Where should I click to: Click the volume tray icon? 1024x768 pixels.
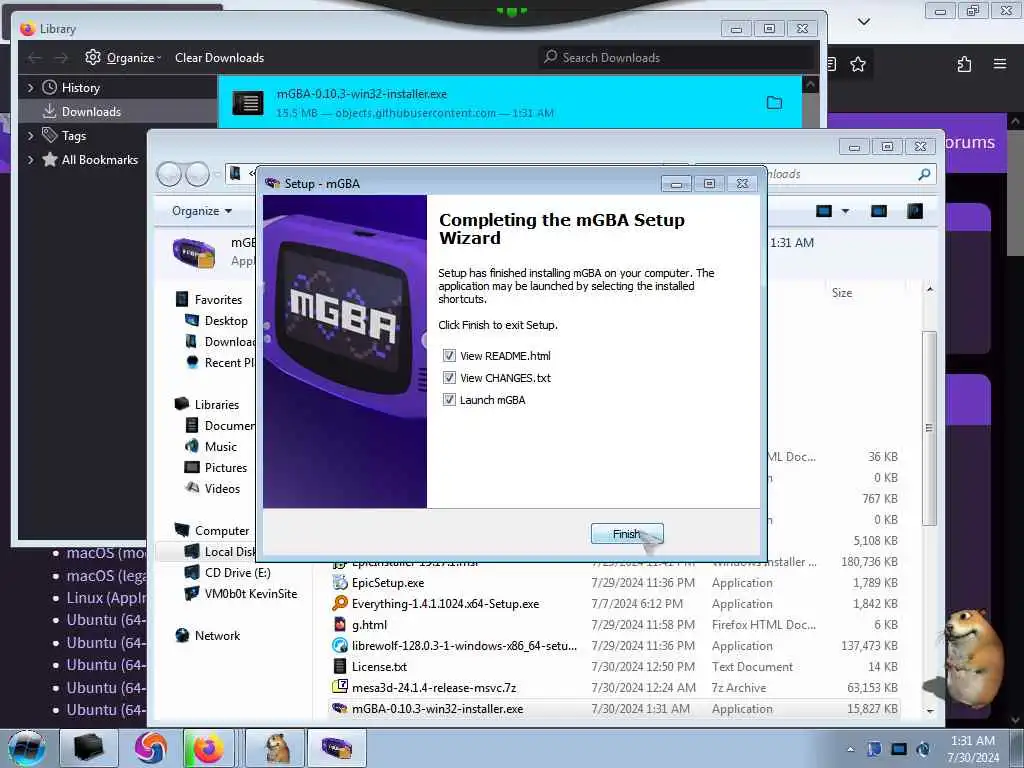(923, 749)
